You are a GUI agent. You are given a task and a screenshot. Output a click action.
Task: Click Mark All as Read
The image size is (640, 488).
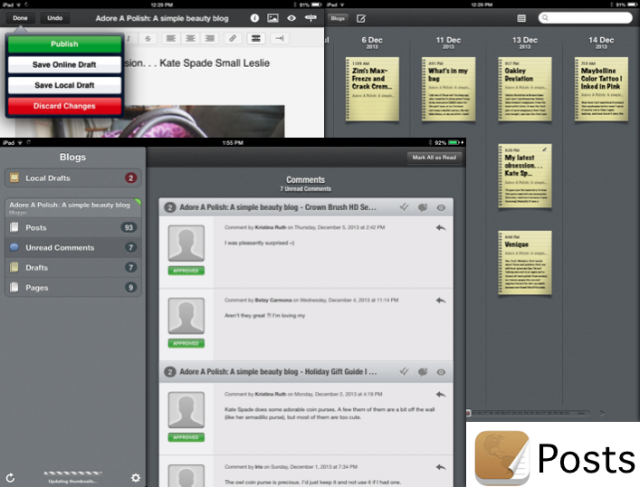point(434,157)
